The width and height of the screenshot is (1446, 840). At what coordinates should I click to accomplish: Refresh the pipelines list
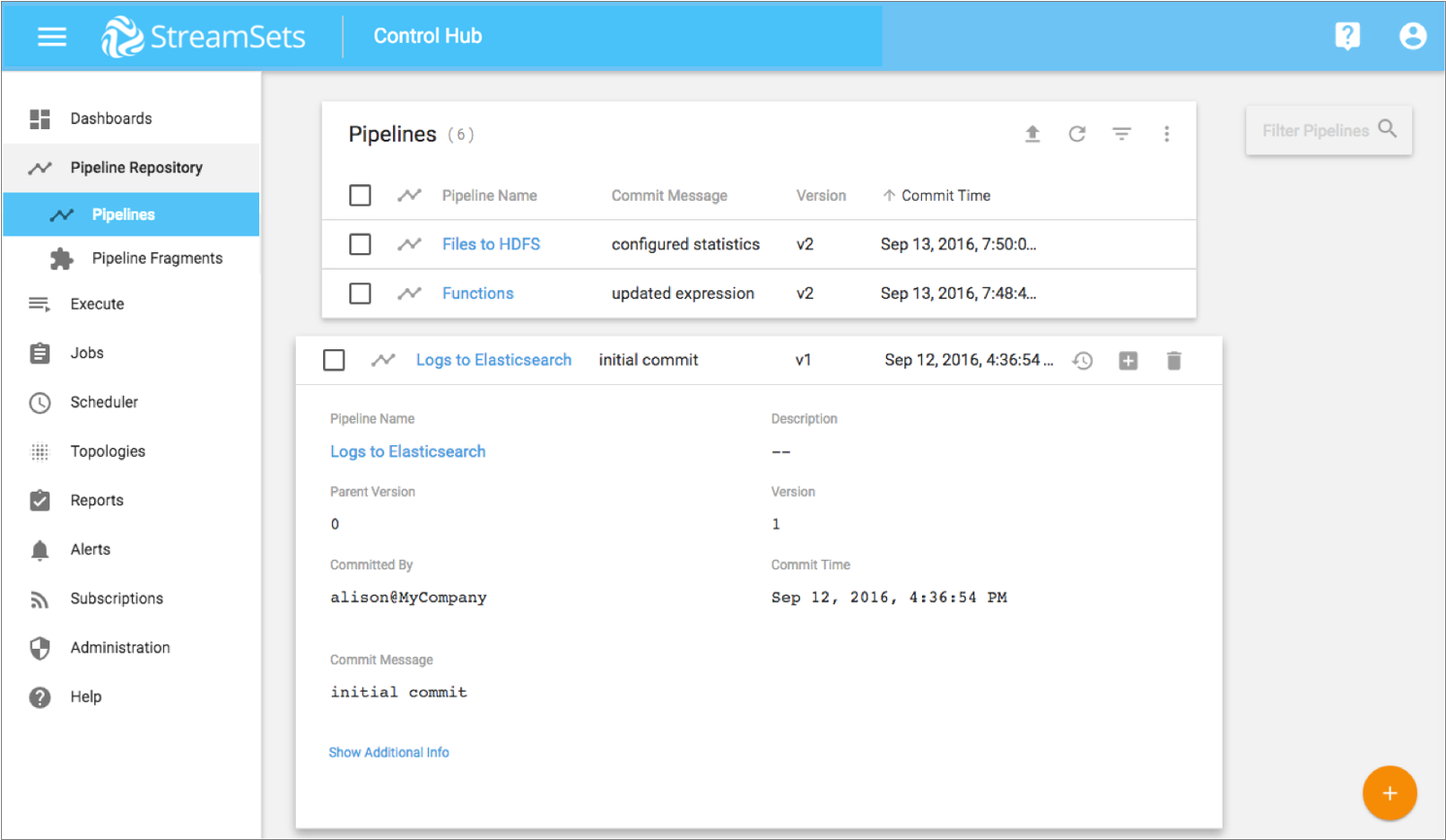pyautogui.click(x=1076, y=134)
